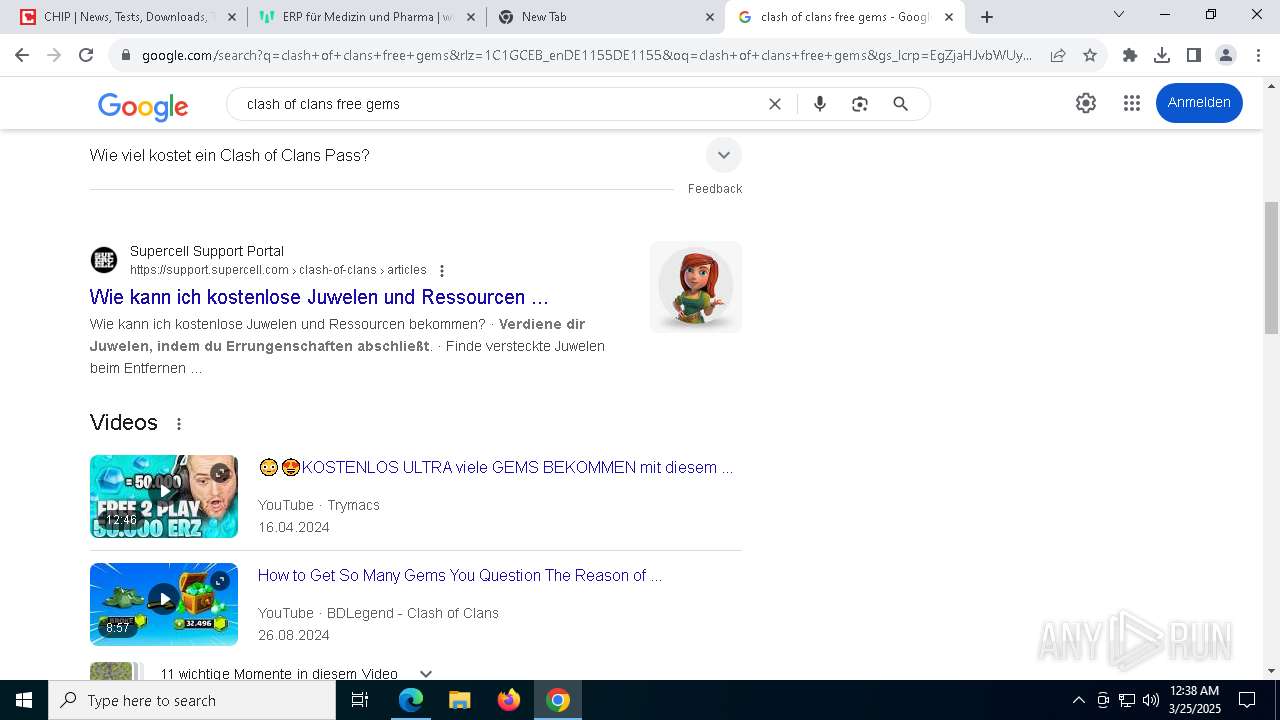Open the Windows Start menu
Viewport: 1280px width, 720px height.
[24, 700]
